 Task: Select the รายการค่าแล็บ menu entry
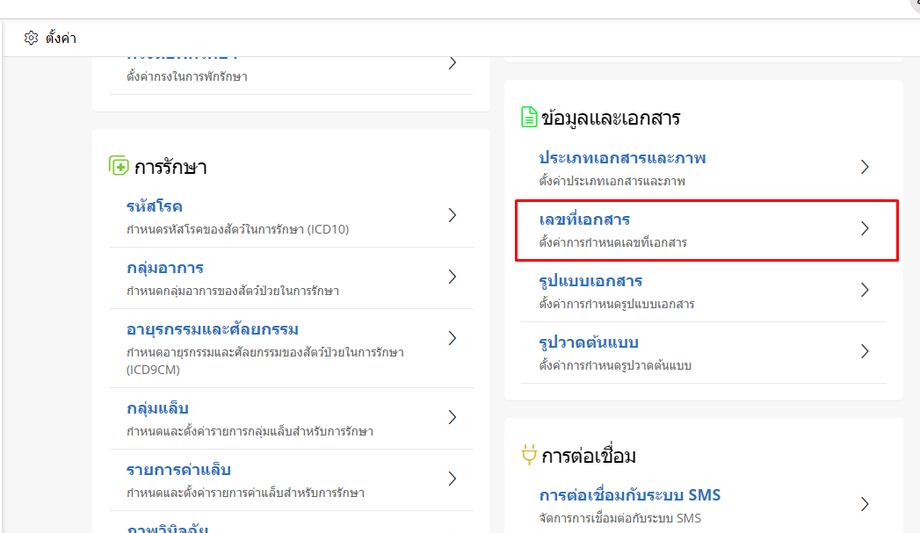tap(179, 470)
